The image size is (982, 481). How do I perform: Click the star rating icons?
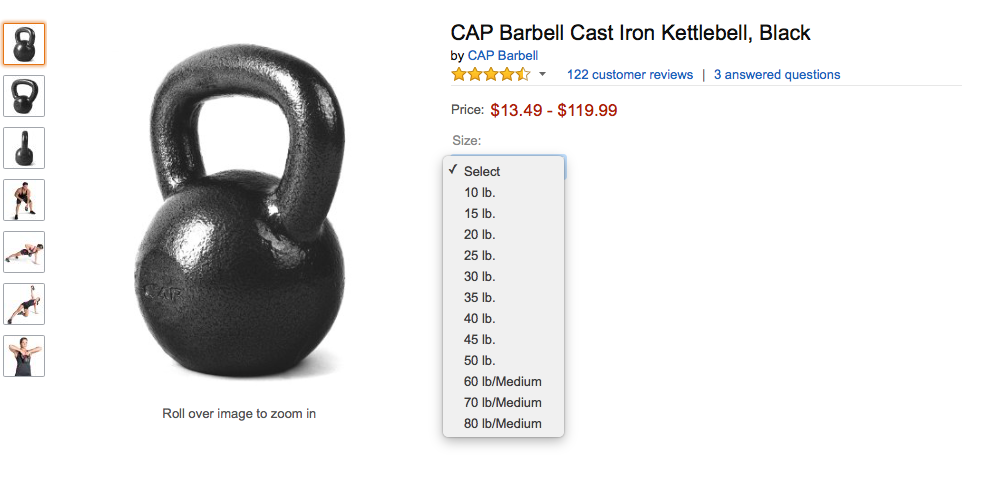490,75
